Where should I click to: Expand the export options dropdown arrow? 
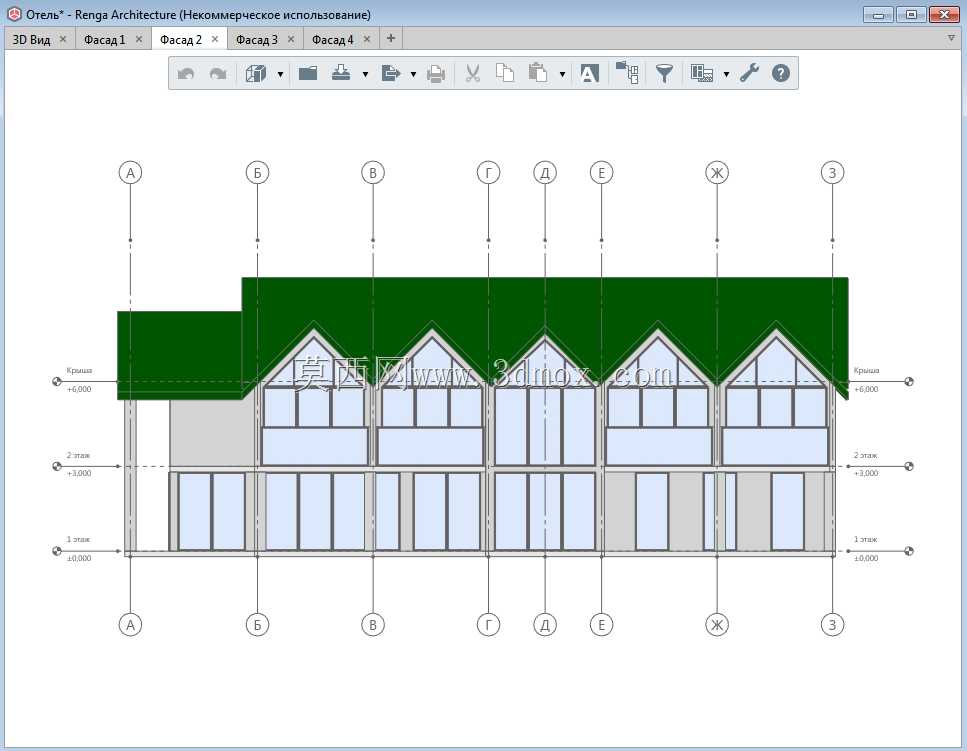tap(413, 75)
